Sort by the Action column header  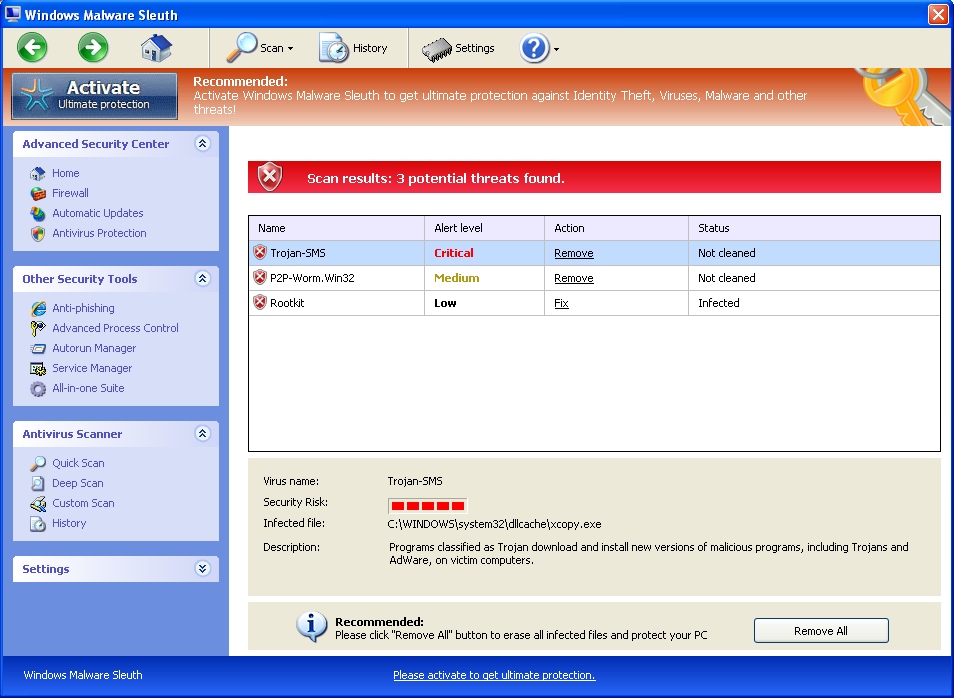click(x=616, y=228)
